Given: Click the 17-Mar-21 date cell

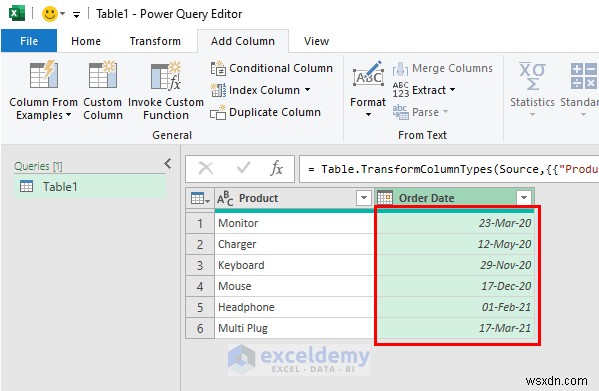Looking at the screenshot, I should coord(454,328).
